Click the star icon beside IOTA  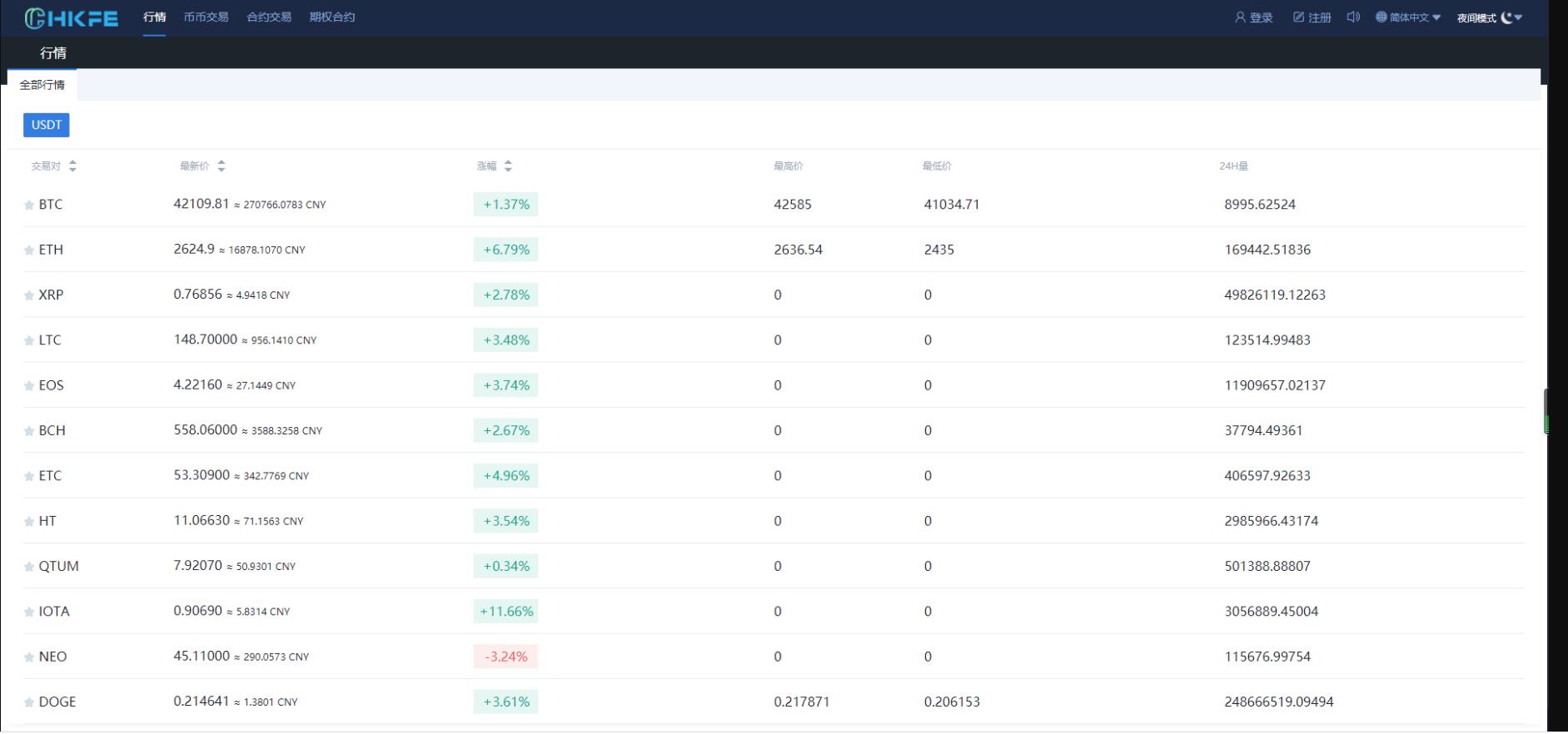tap(29, 612)
